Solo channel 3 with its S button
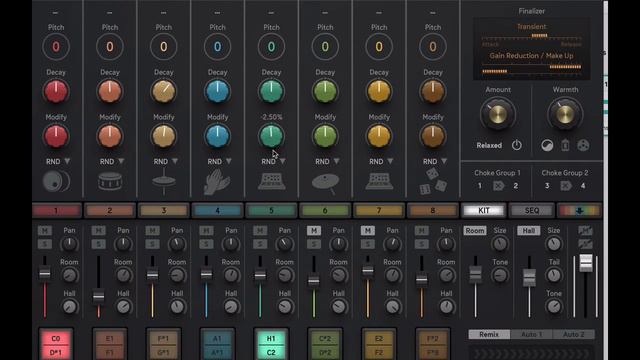Image resolution: width=640 pixels, height=360 pixels. coord(152,244)
